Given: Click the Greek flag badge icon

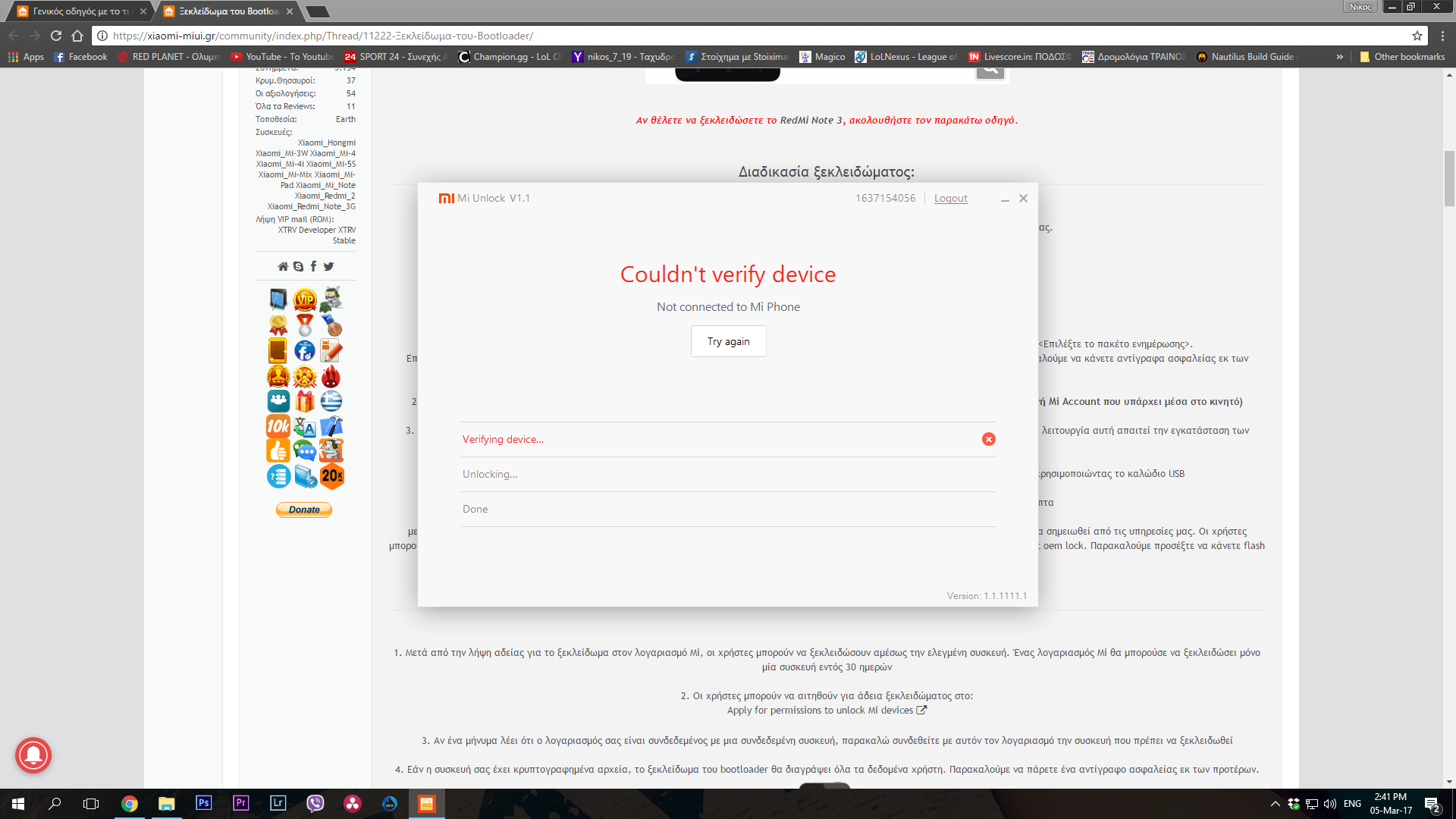Looking at the screenshot, I should pyautogui.click(x=331, y=400).
